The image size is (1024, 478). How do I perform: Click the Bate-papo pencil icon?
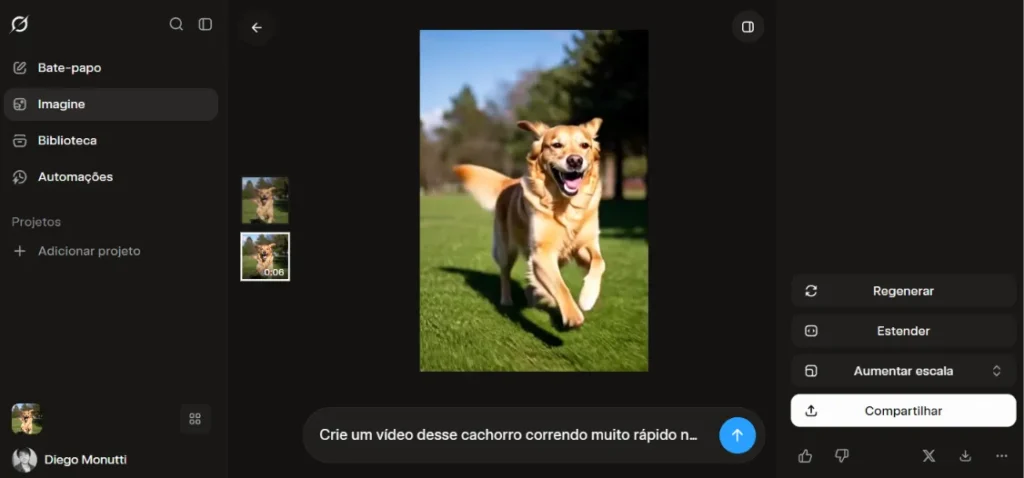click(20, 68)
